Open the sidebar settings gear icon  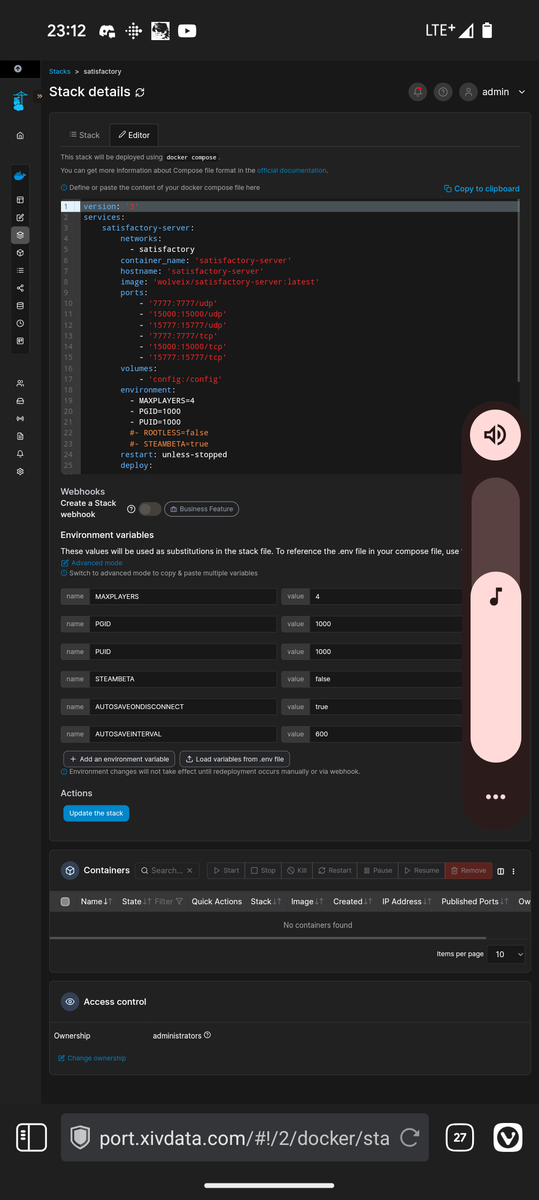[20, 471]
